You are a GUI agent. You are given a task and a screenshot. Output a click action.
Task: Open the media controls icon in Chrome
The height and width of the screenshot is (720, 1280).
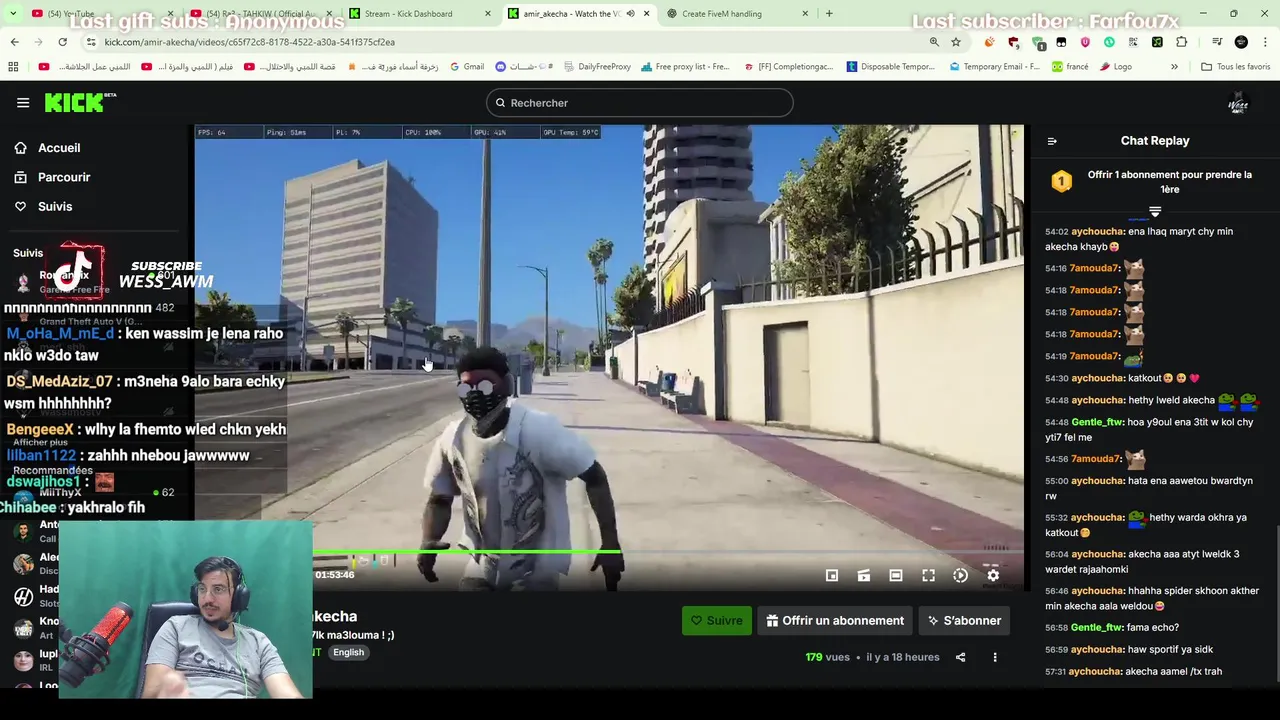[x=1217, y=42]
